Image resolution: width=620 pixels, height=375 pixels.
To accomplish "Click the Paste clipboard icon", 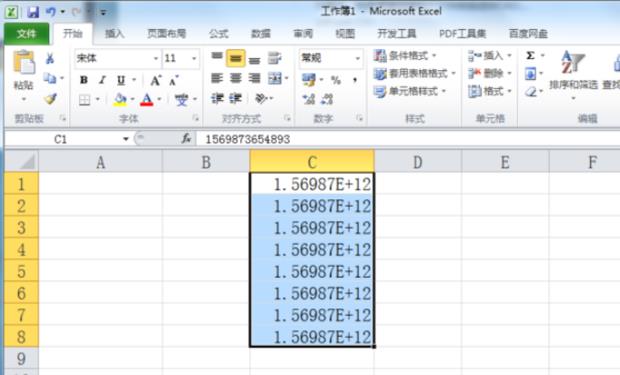I will [x=24, y=62].
